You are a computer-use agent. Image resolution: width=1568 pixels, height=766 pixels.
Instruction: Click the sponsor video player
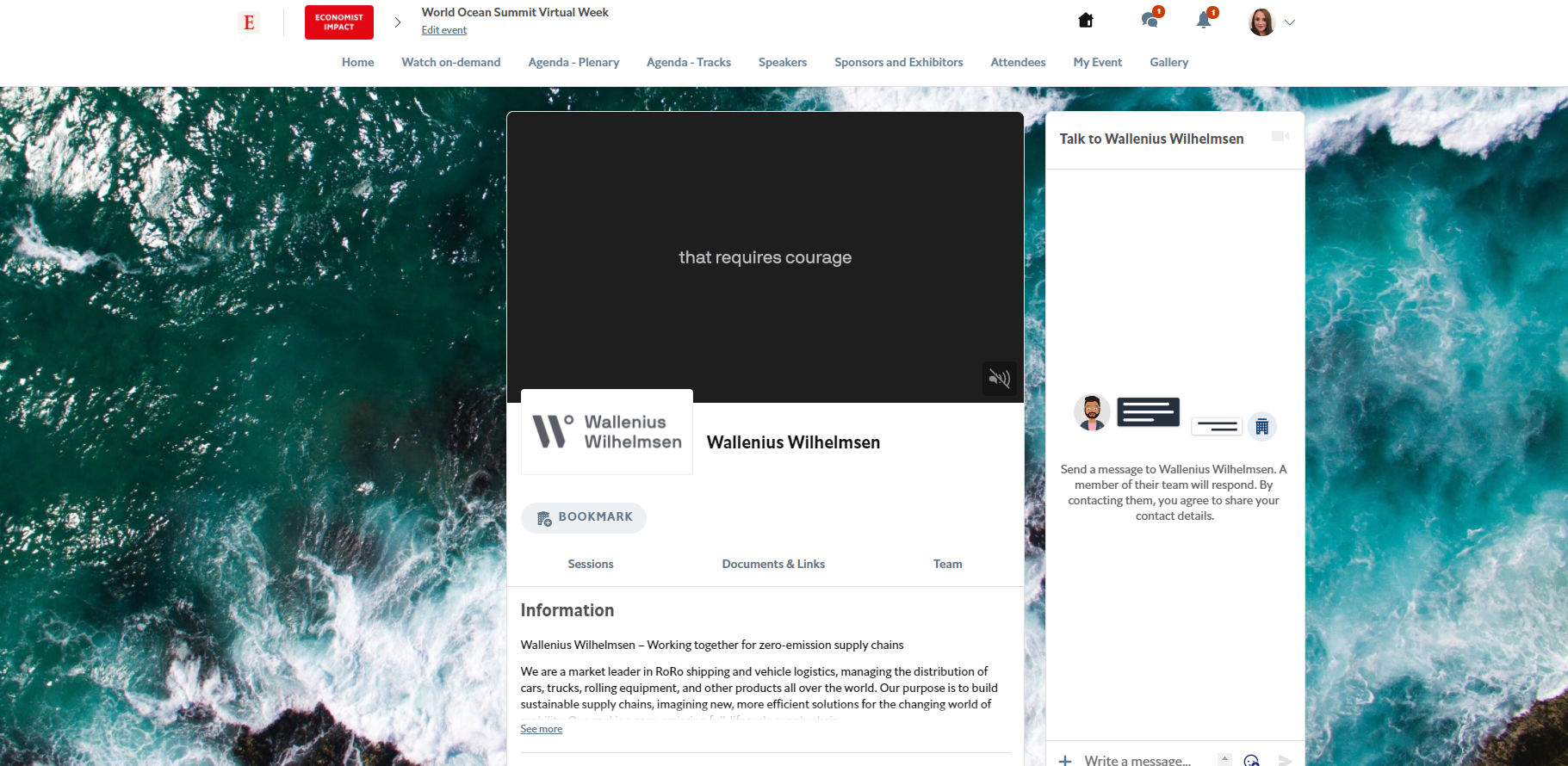pyautogui.click(x=765, y=257)
